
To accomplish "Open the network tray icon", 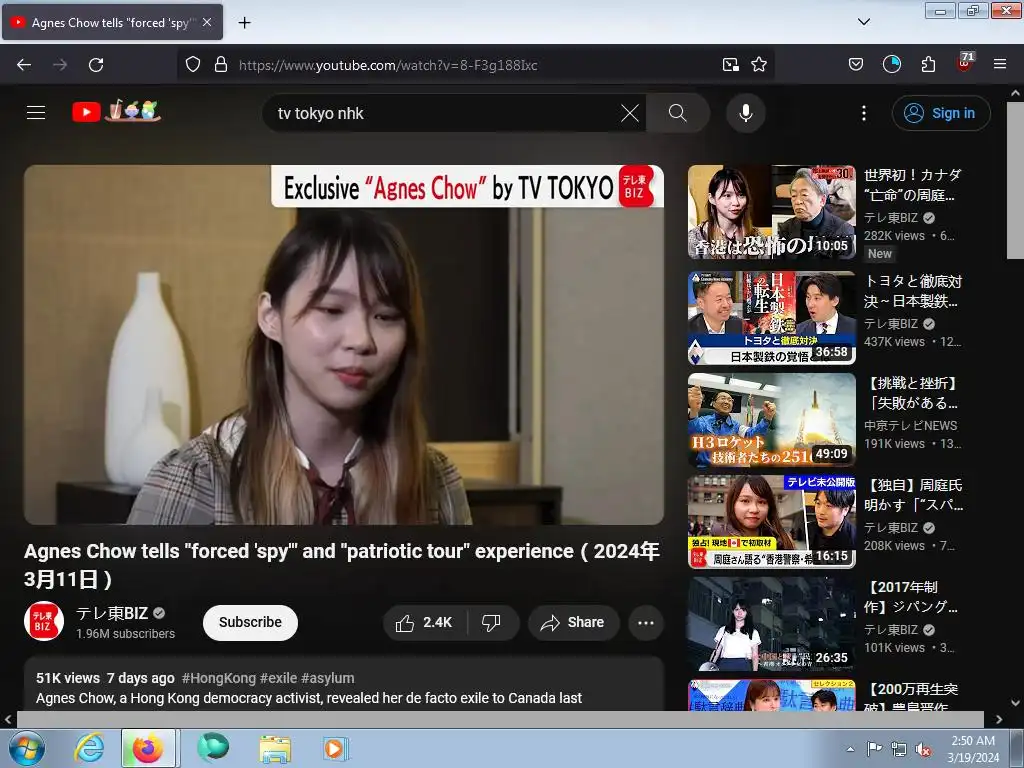I will (899, 749).
